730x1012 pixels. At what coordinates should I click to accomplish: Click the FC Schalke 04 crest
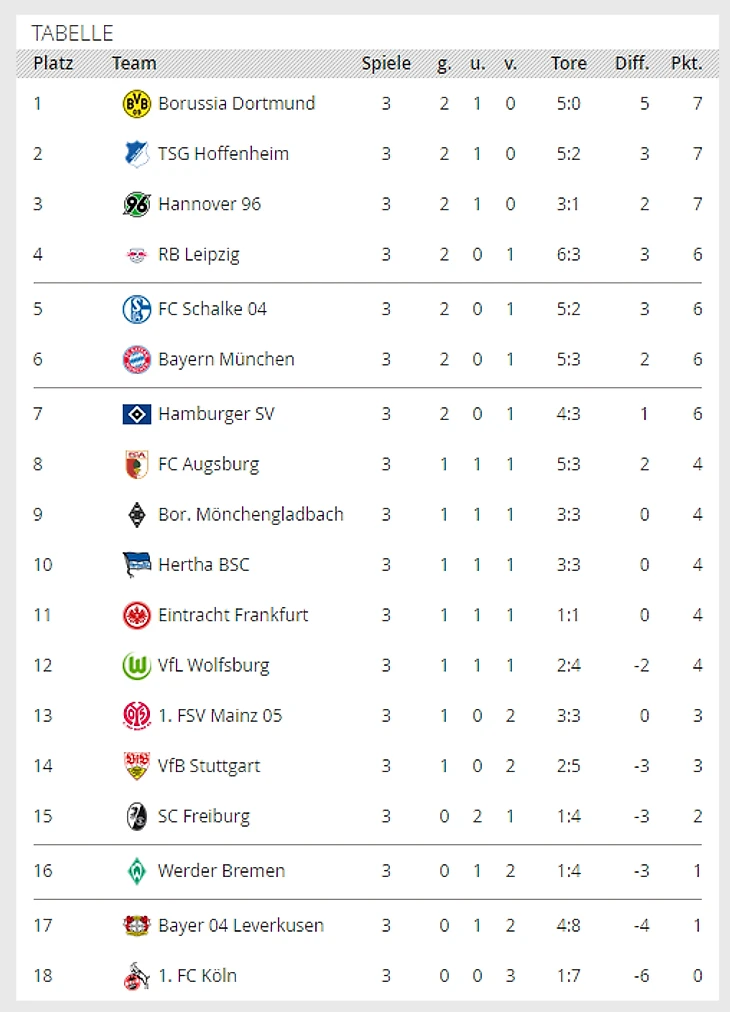pyautogui.click(x=136, y=309)
